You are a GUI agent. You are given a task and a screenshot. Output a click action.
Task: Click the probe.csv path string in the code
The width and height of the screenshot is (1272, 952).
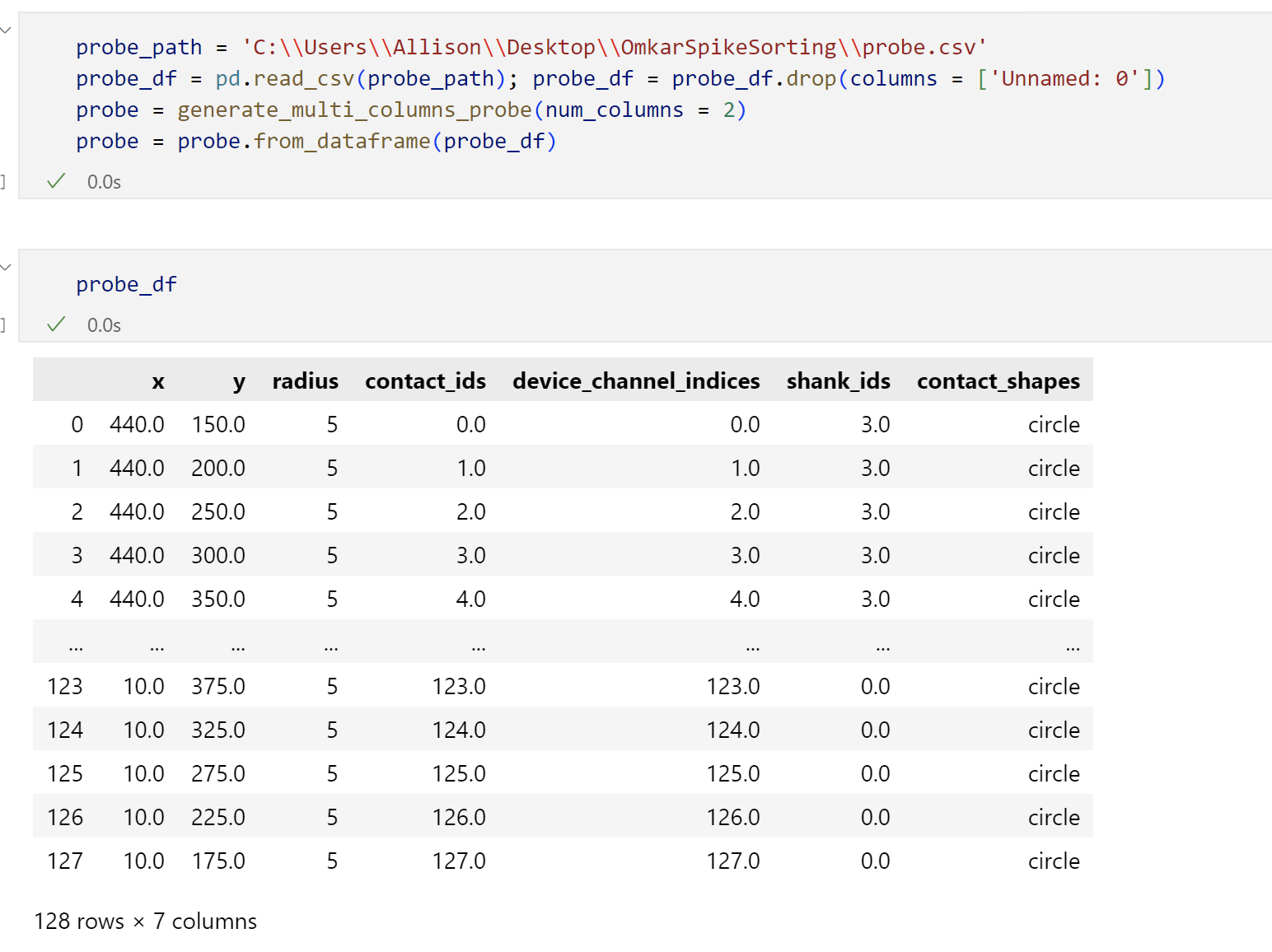[611, 47]
